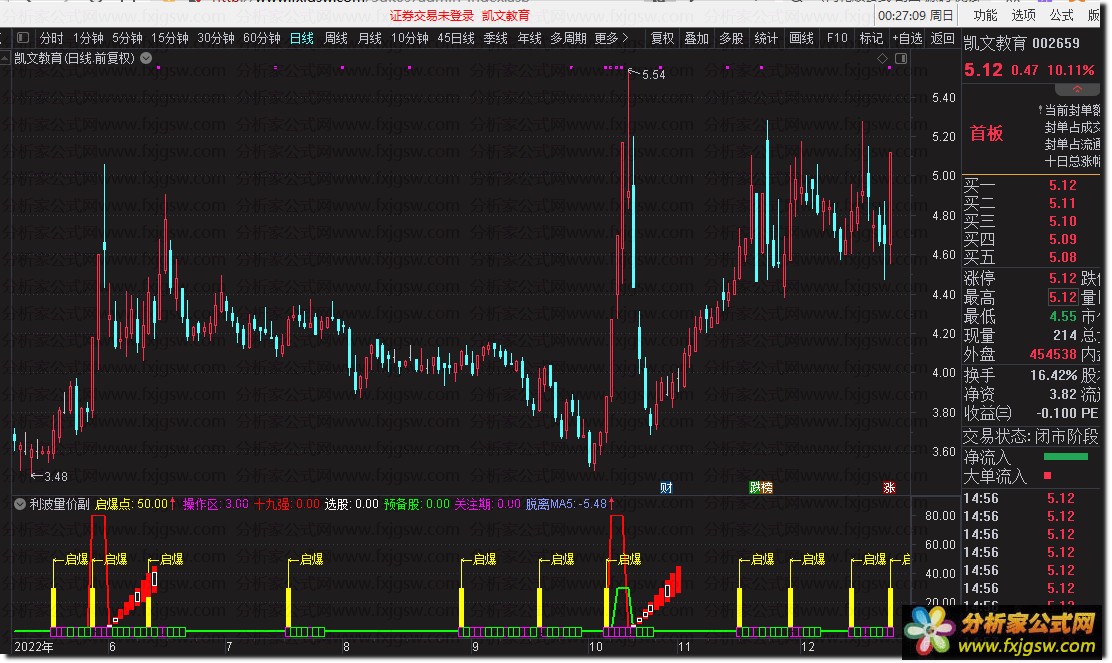Click the 3.48 low price label
Image resolution: width=1112 pixels, height=663 pixels.
[55, 477]
